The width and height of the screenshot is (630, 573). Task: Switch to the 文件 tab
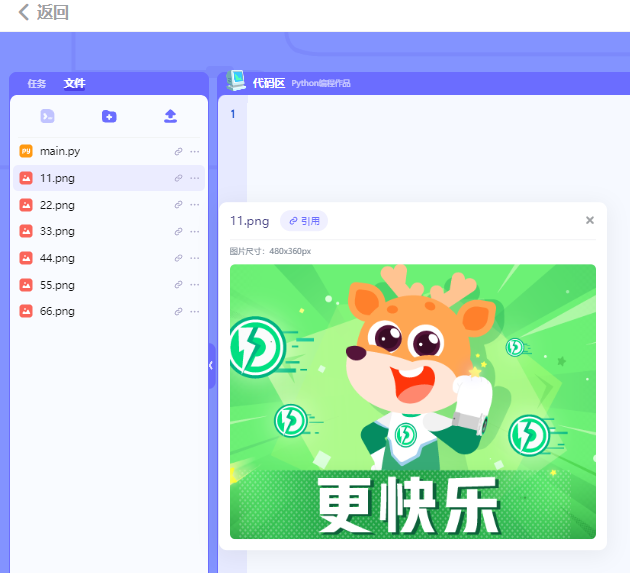[x=74, y=84]
